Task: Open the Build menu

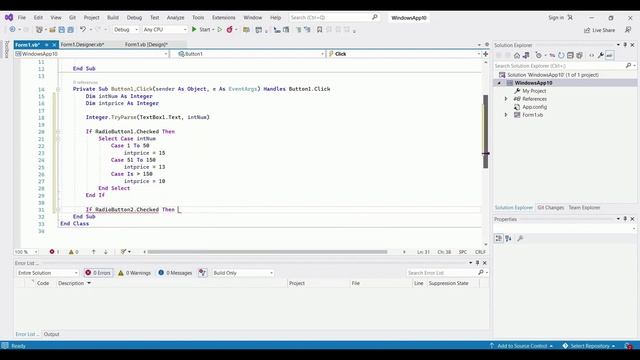Action: [113, 18]
